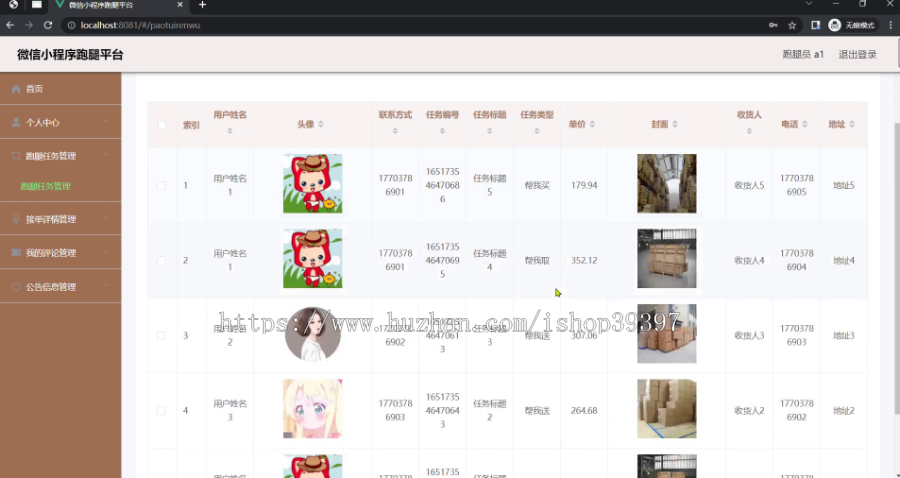Open the 我的评论管理 sidebar menu

click(x=60, y=252)
